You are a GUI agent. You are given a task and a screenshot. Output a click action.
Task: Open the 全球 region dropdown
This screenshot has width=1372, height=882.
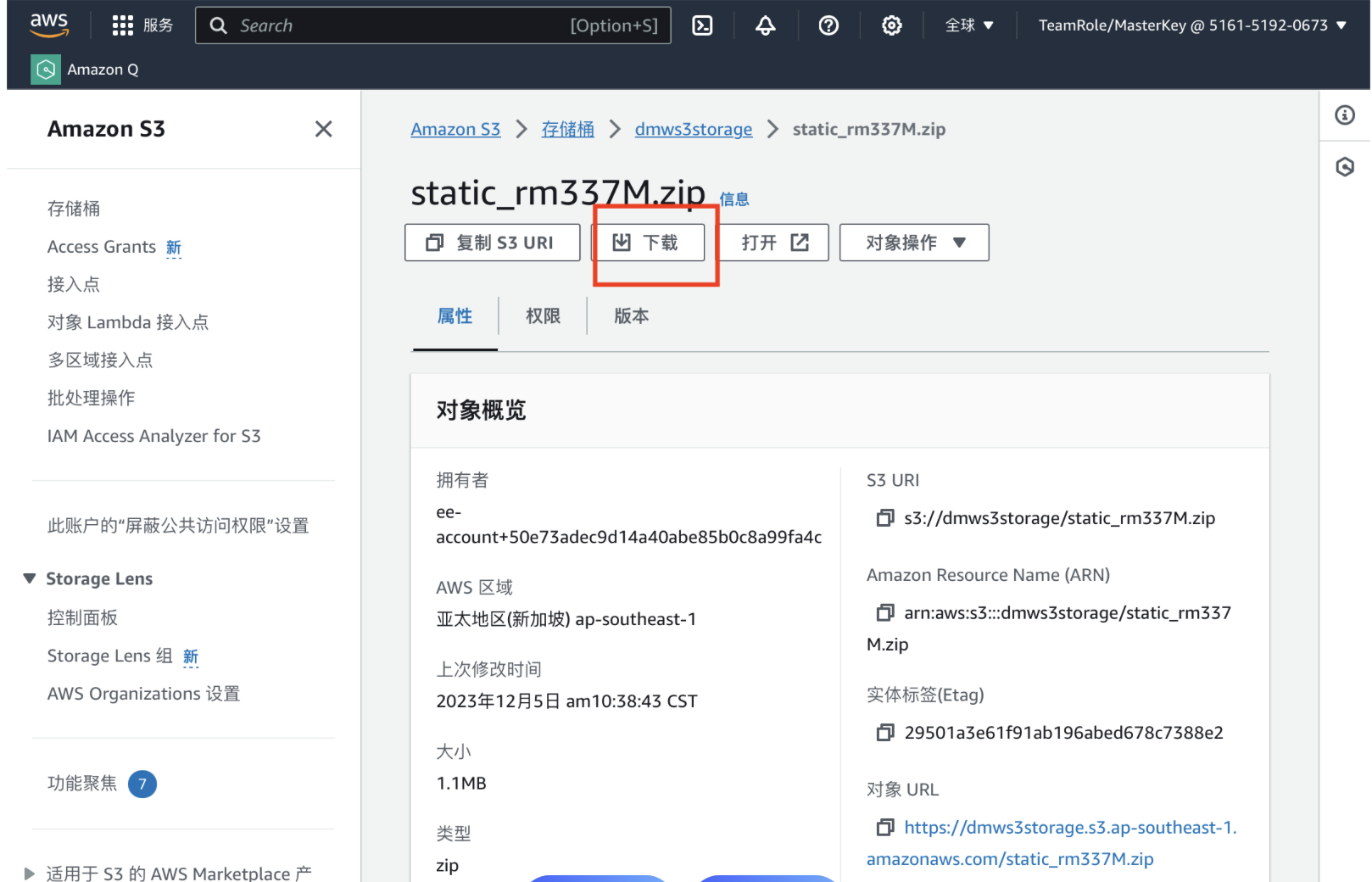pos(969,25)
